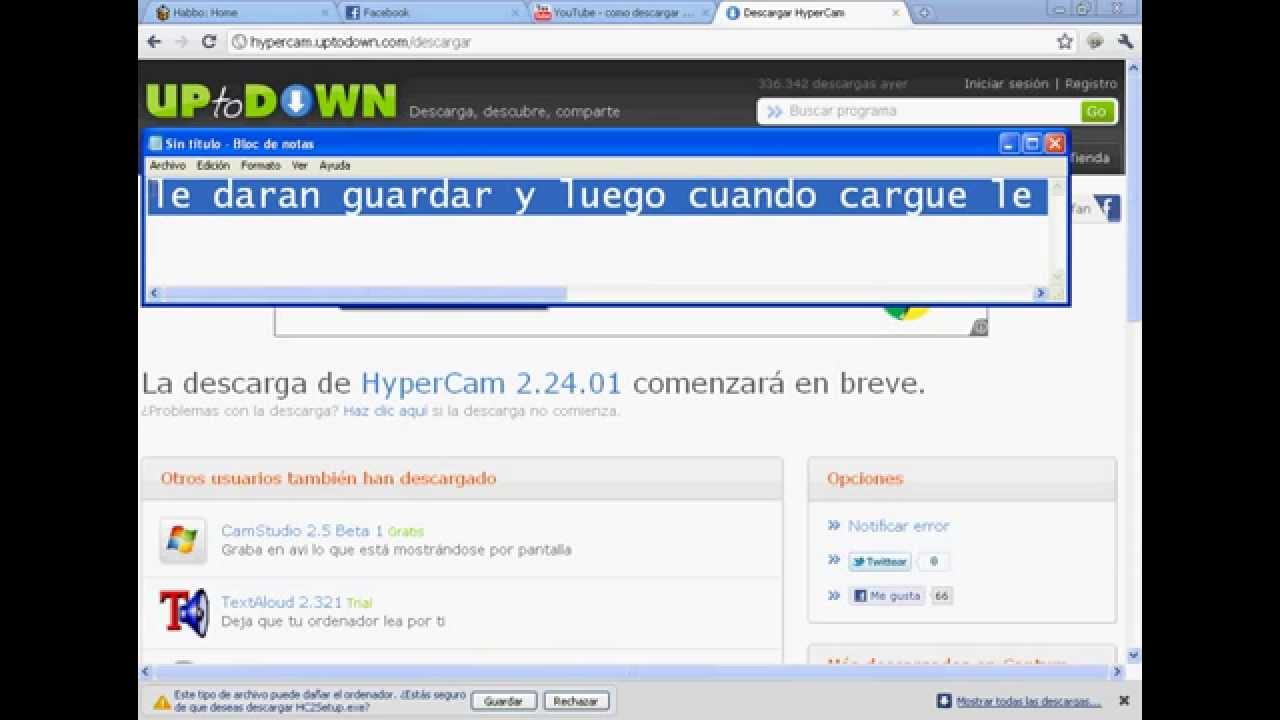The image size is (1280, 720).
Task: Close the Facebook tab
Action: click(515, 13)
